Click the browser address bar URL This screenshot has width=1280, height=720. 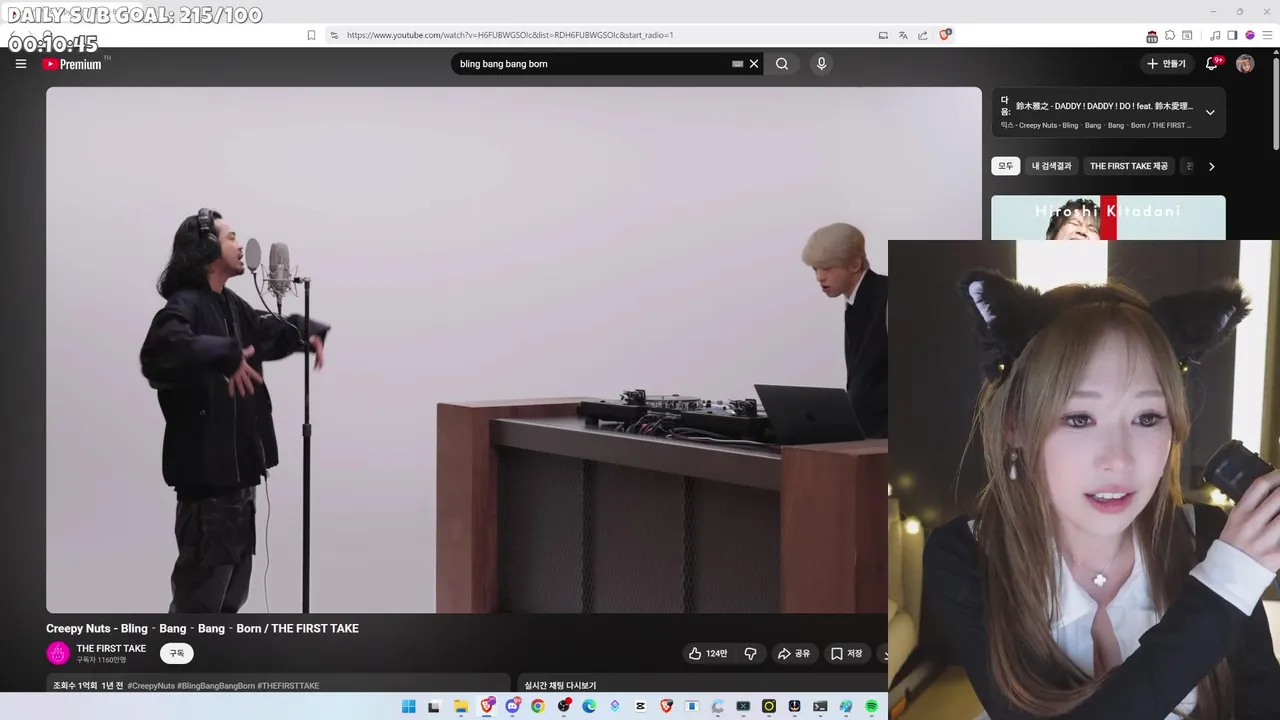[x=510, y=35]
